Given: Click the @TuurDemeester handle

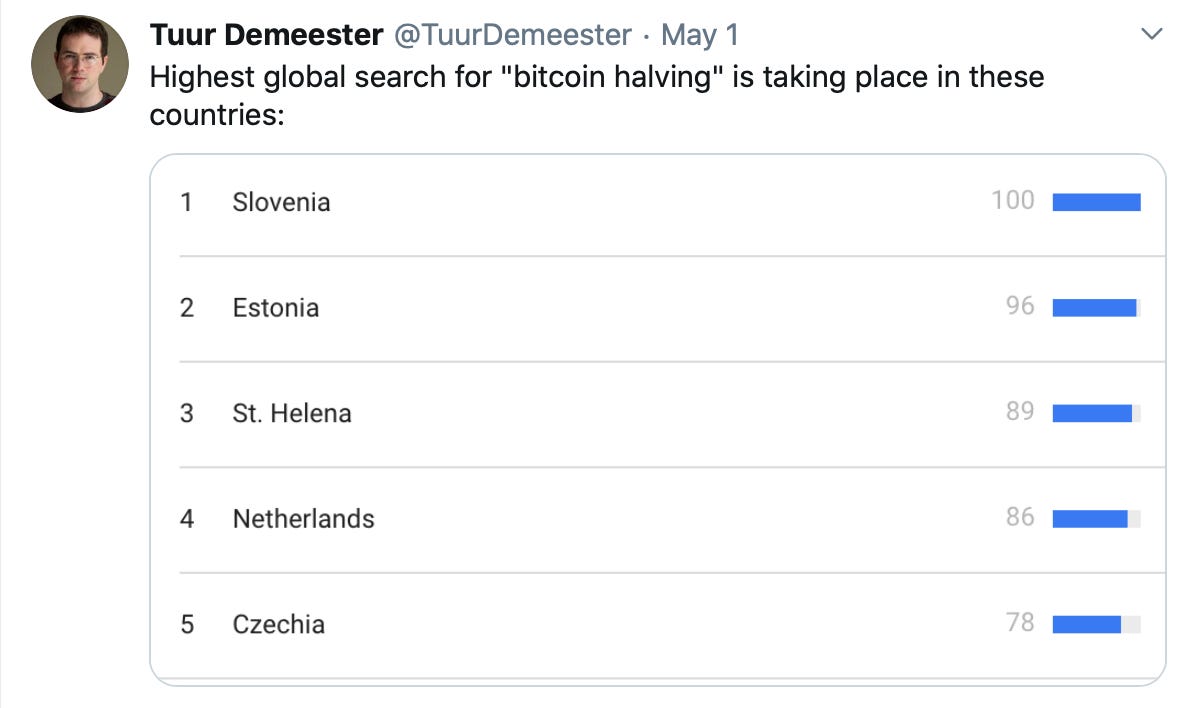Looking at the screenshot, I should [x=514, y=35].
